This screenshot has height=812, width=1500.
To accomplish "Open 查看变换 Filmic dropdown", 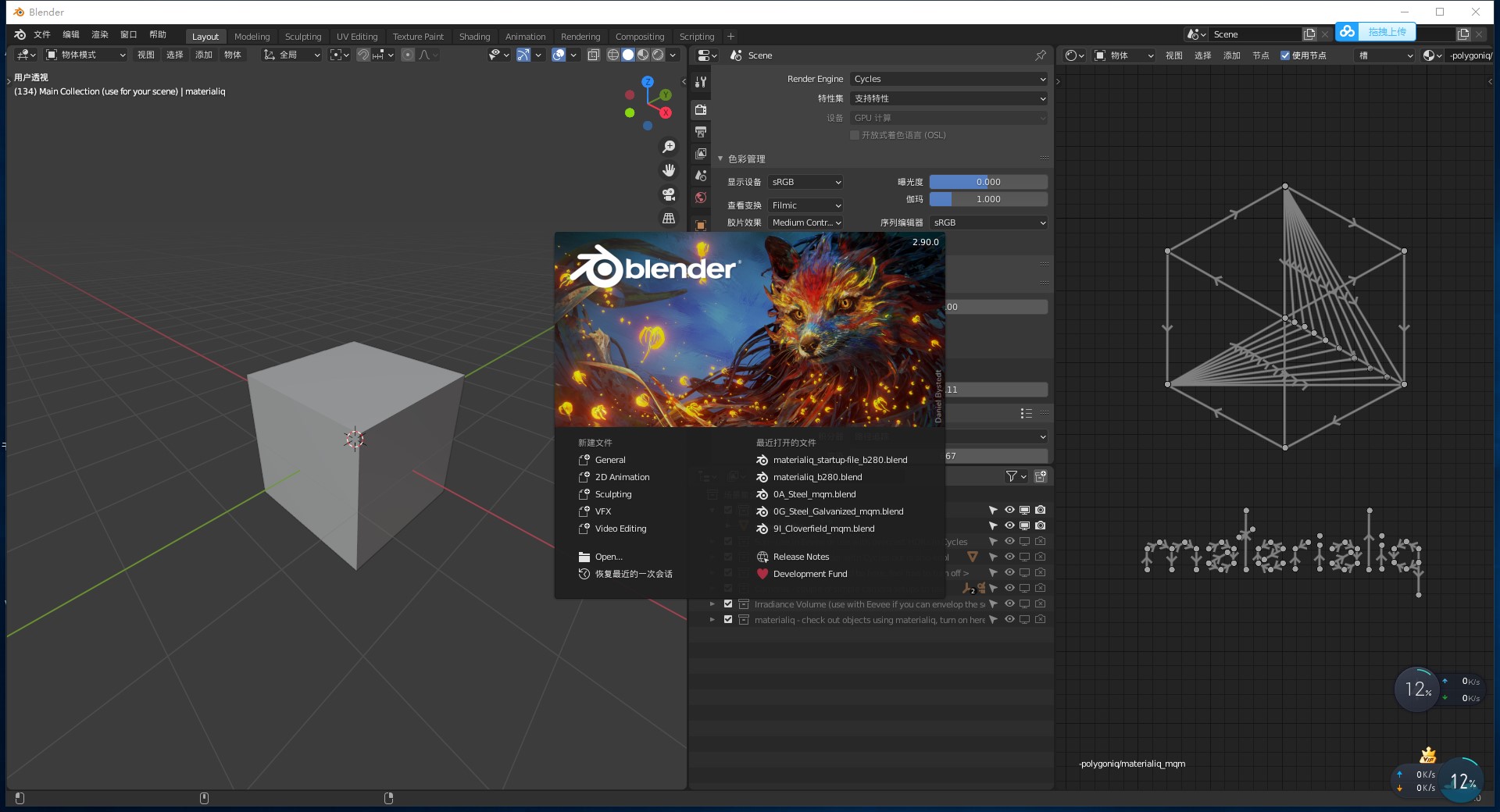I will point(805,205).
